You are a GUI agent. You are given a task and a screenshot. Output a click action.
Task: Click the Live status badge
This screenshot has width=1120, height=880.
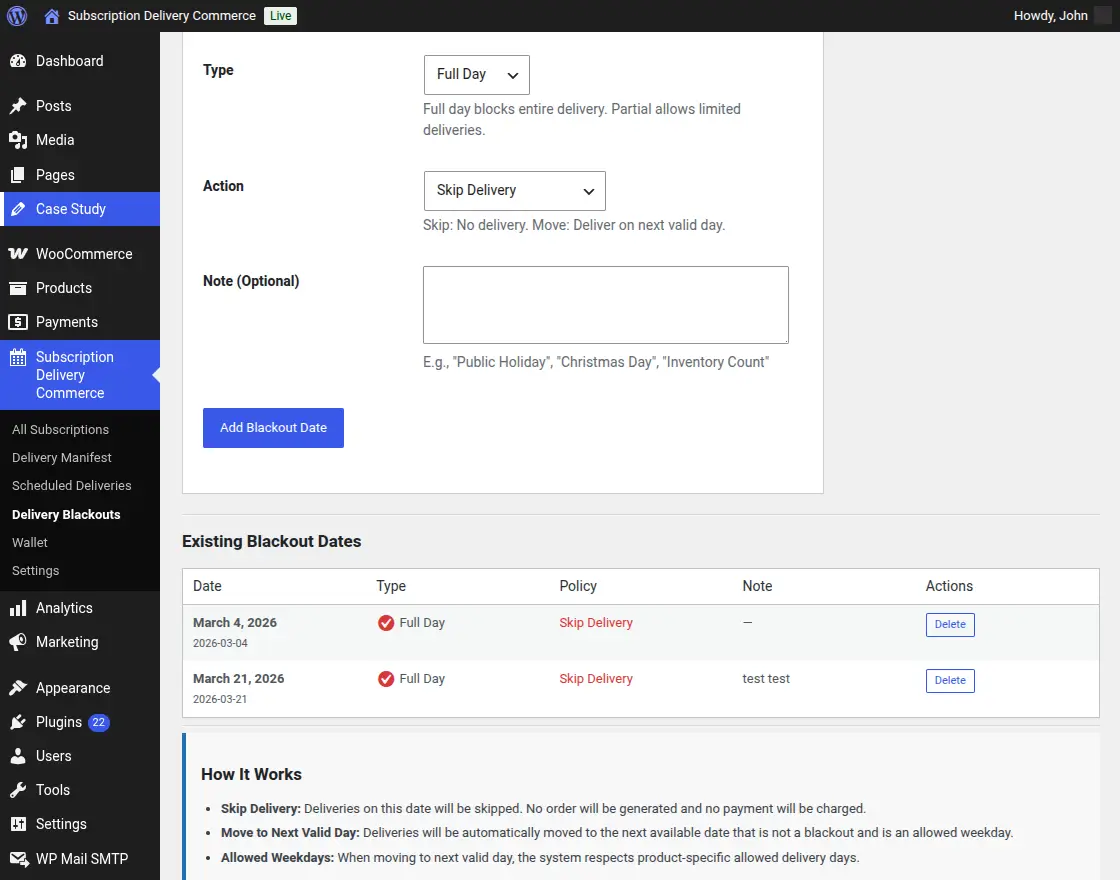(281, 16)
